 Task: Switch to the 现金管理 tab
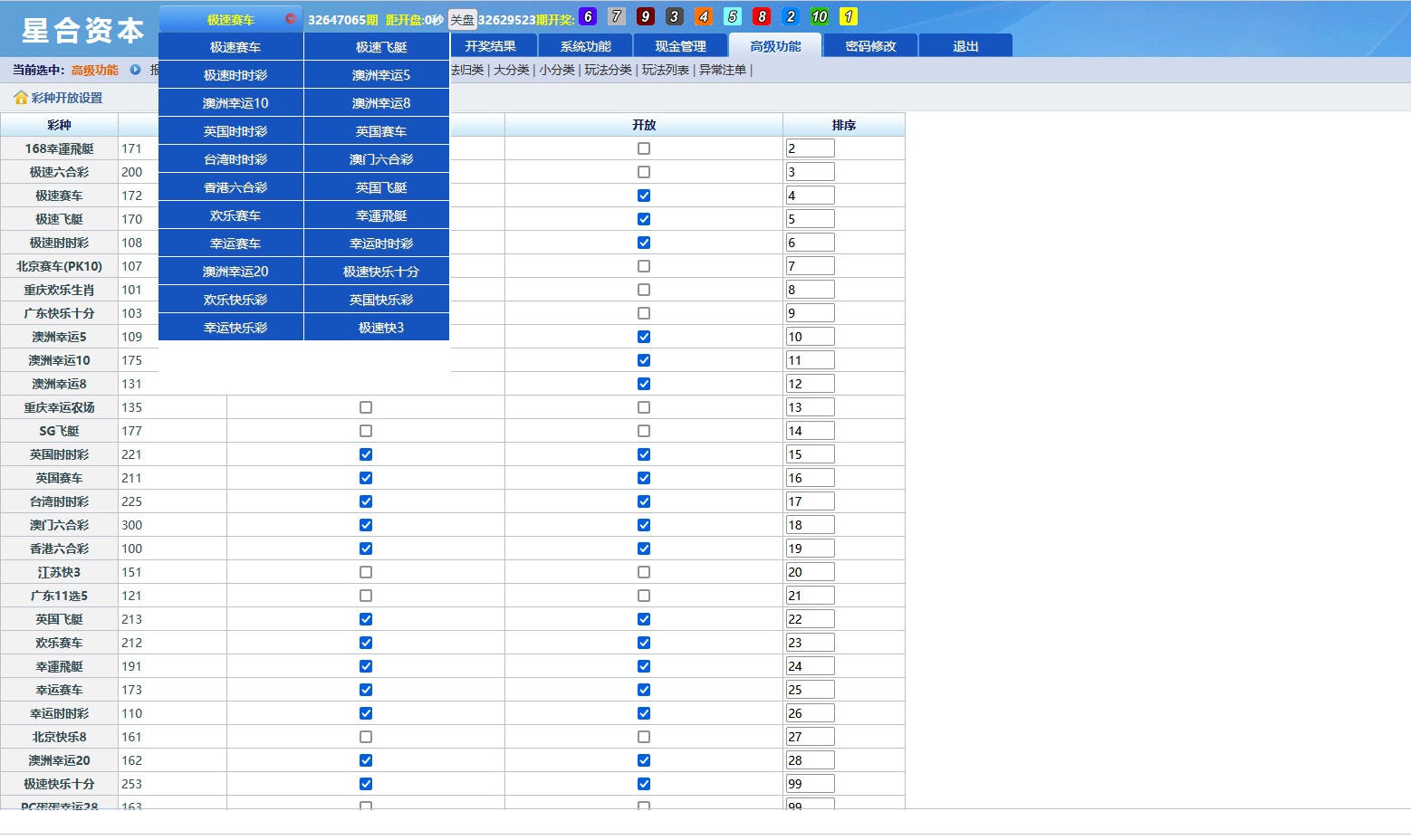coord(680,46)
